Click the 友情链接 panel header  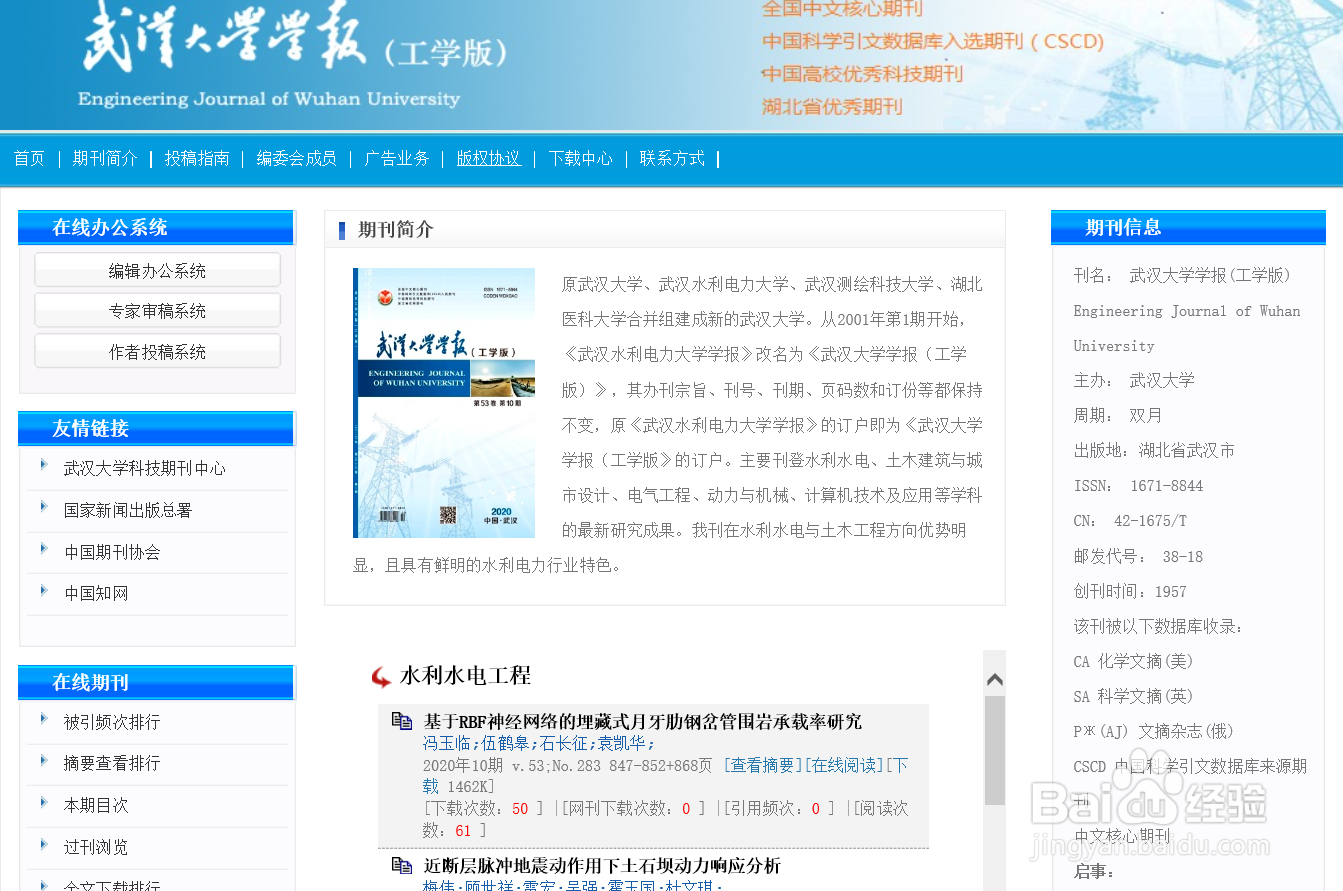[x=157, y=428]
